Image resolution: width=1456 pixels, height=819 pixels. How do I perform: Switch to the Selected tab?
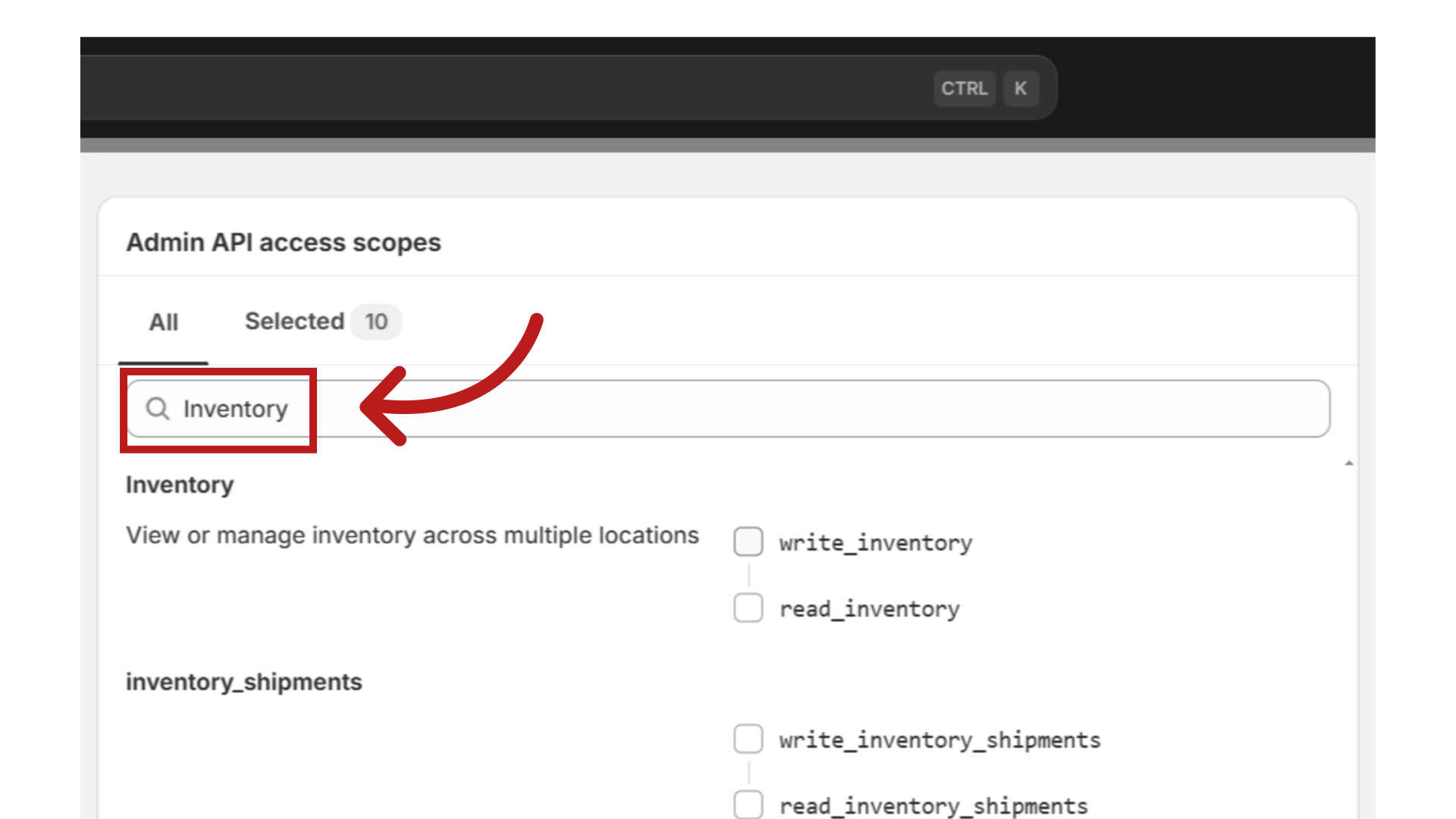[x=322, y=322]
